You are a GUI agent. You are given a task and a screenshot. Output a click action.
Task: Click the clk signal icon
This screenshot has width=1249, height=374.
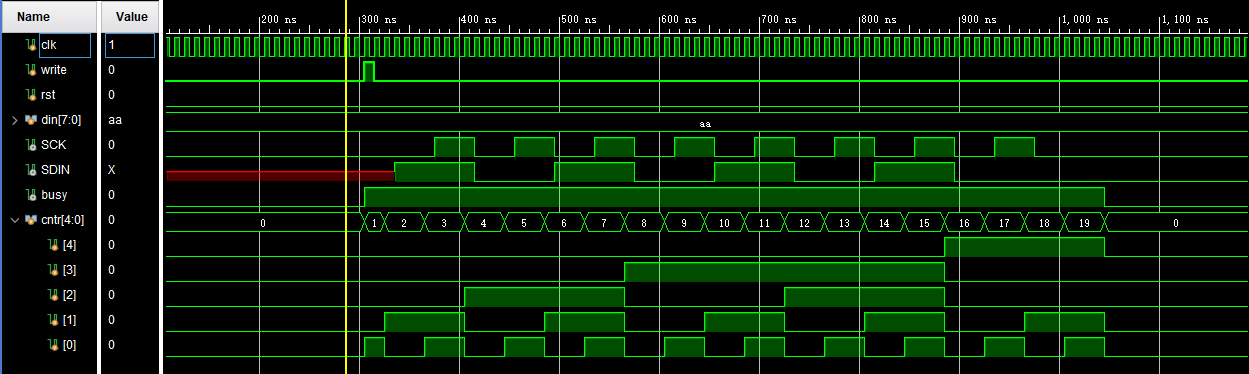tap(32, 45)
